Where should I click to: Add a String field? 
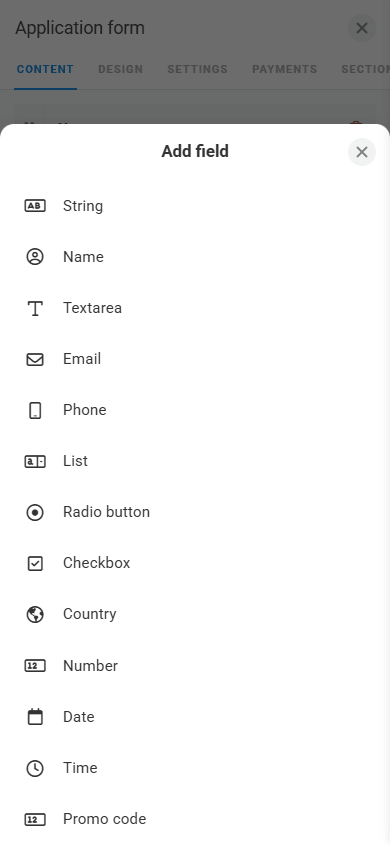click(x=195, y=206)
